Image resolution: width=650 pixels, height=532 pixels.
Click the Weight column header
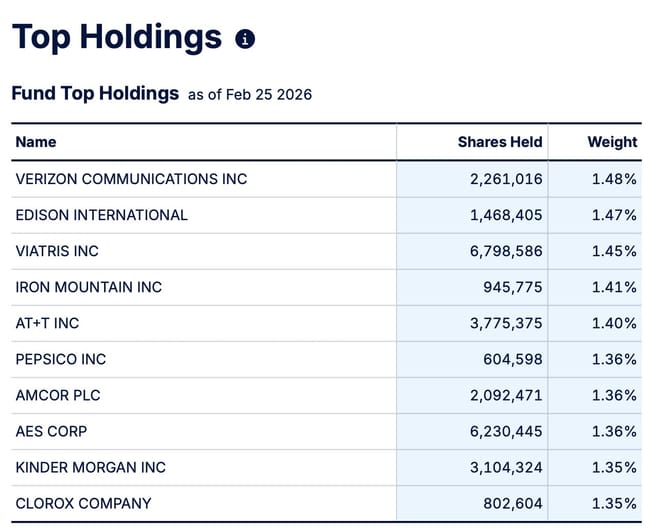(612, 142)
